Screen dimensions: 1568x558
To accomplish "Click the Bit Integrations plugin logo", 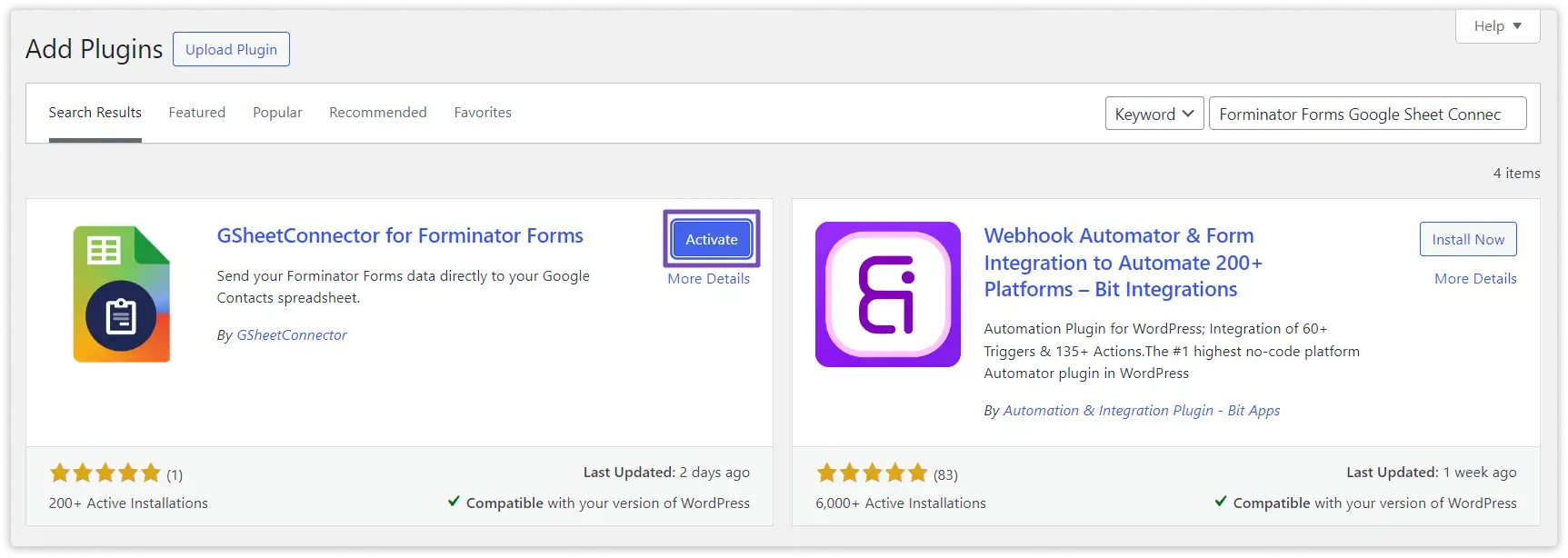I will click(888, 294).
